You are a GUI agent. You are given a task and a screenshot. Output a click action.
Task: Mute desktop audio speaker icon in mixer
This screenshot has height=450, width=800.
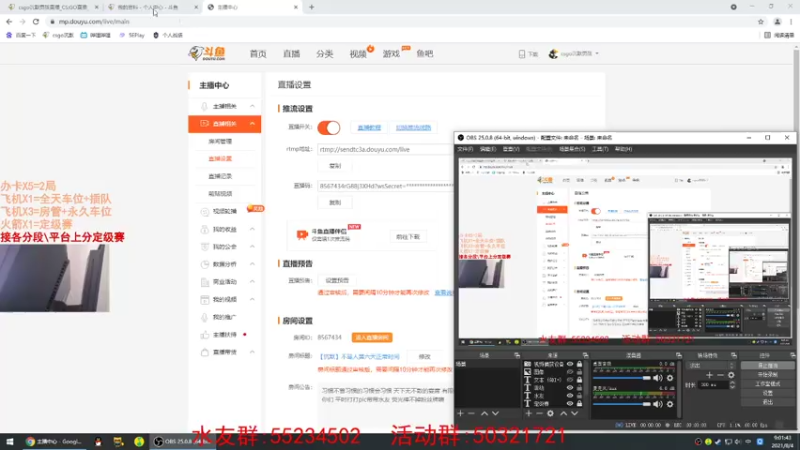pyautogui.click(x=658, y=378)
